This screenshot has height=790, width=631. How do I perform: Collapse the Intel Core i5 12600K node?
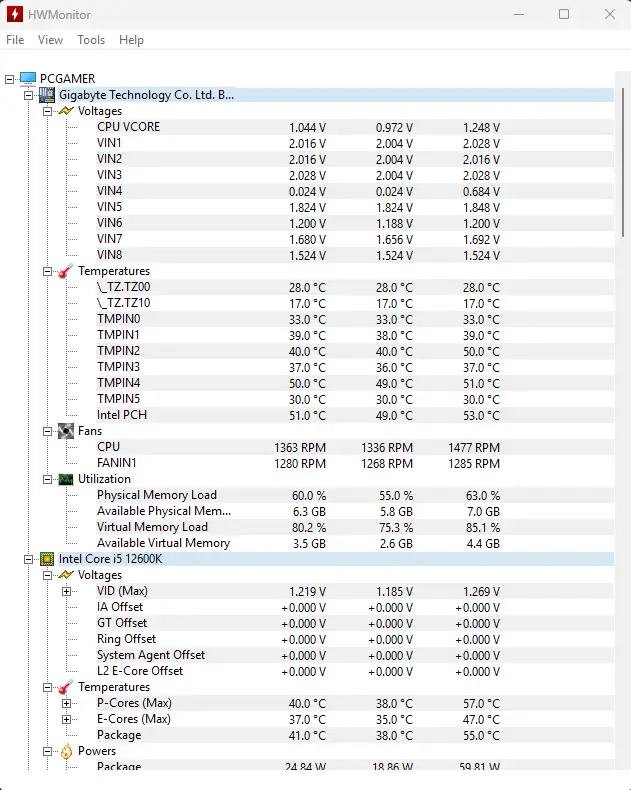tap(29, 559)
